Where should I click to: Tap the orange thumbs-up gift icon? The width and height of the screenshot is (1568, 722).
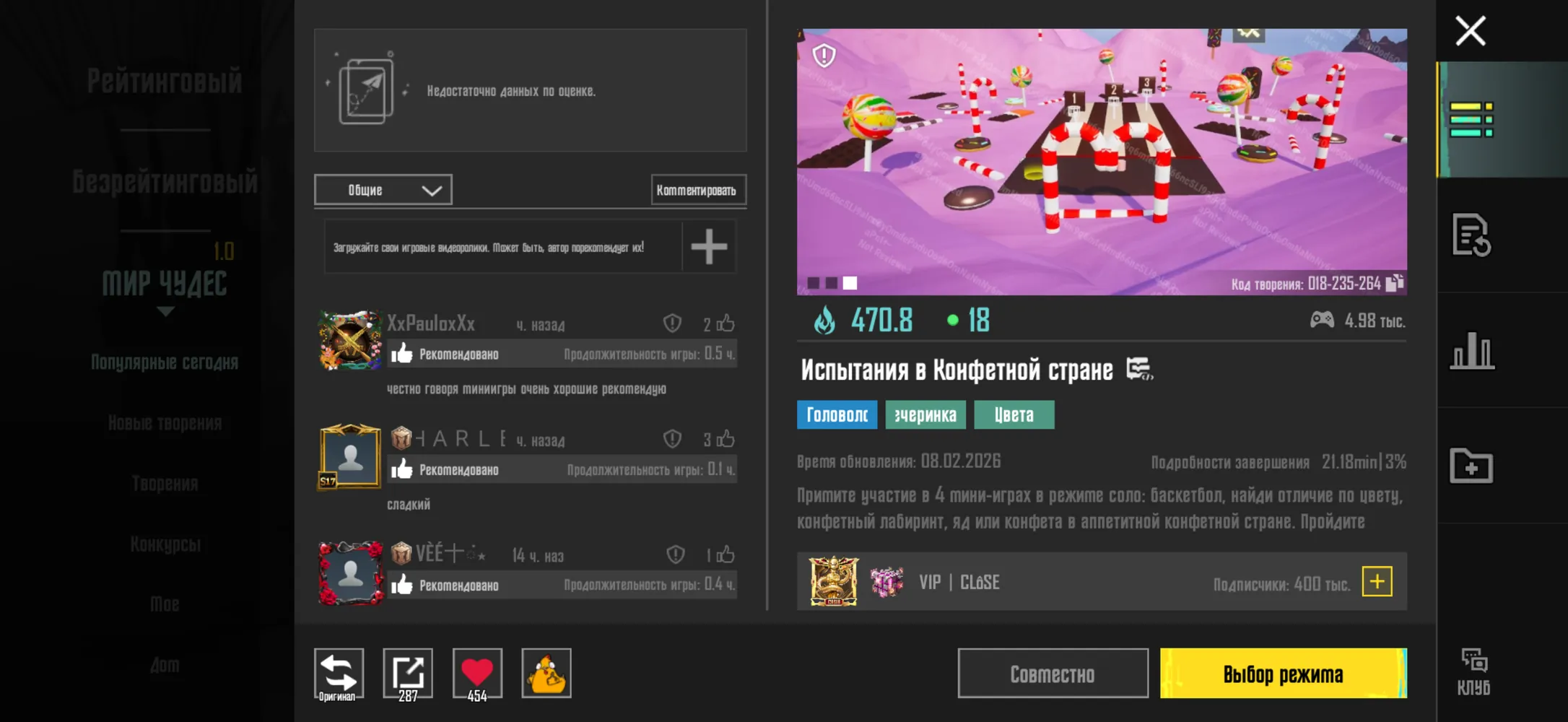pos(546,673)
